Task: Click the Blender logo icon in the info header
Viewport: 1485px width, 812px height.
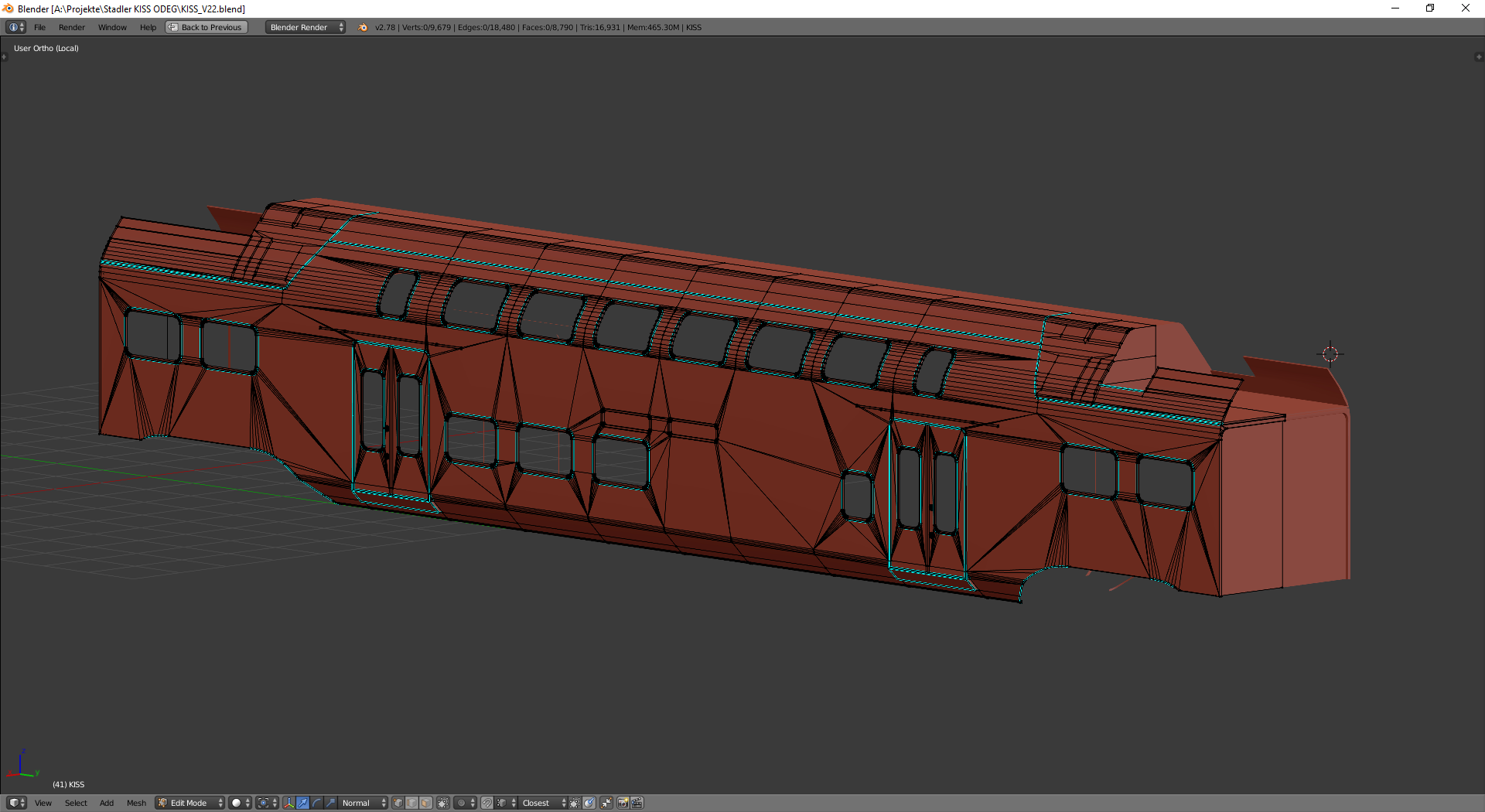Action: pyautogui.click(x=363, y=27)
